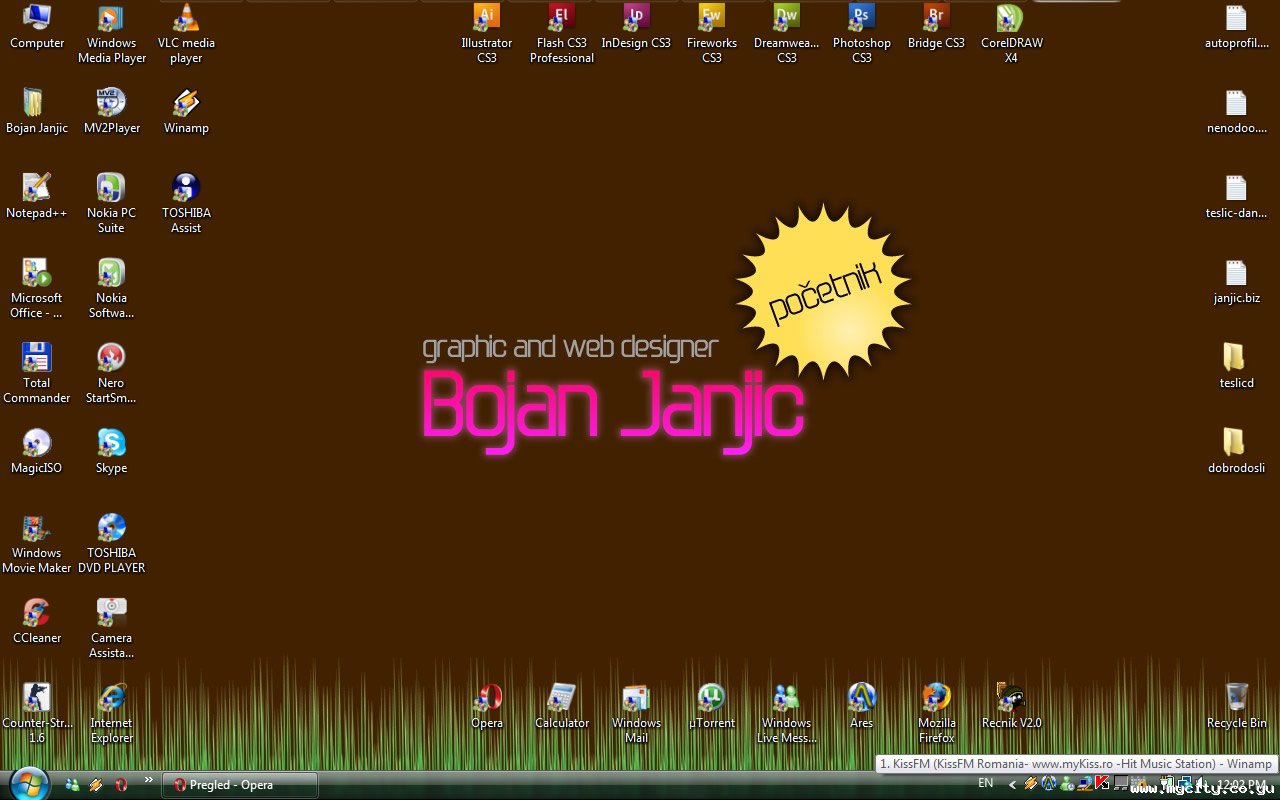Switch to the 'Pregled - Opera' taskbar button
The width and height of the screenshot is (1280, 800).
tap(241, 785)
